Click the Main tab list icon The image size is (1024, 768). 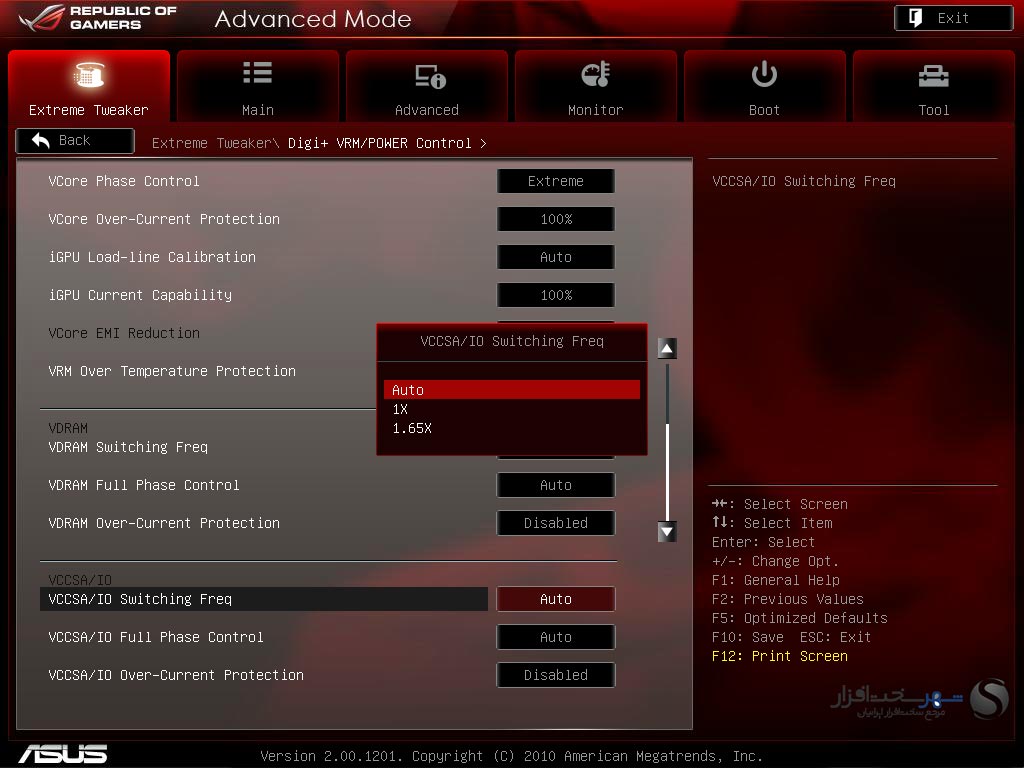tap(257, 72)
